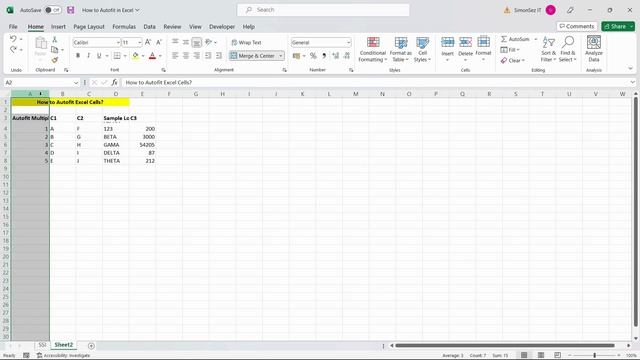Click Increase Decimal icon
The width and height of the screenshot is (640, 360).
(x=336, y=56)
